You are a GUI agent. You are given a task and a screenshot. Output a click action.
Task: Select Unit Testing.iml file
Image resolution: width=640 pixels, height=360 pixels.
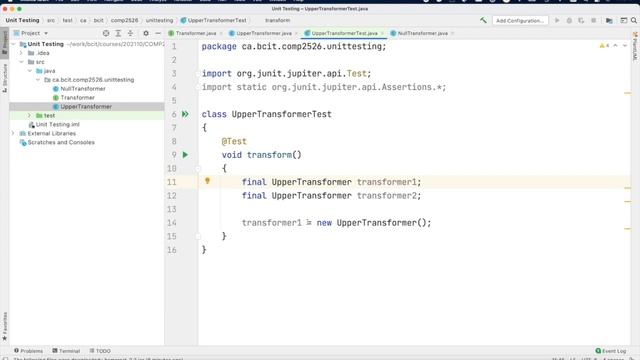click(58, 124)
